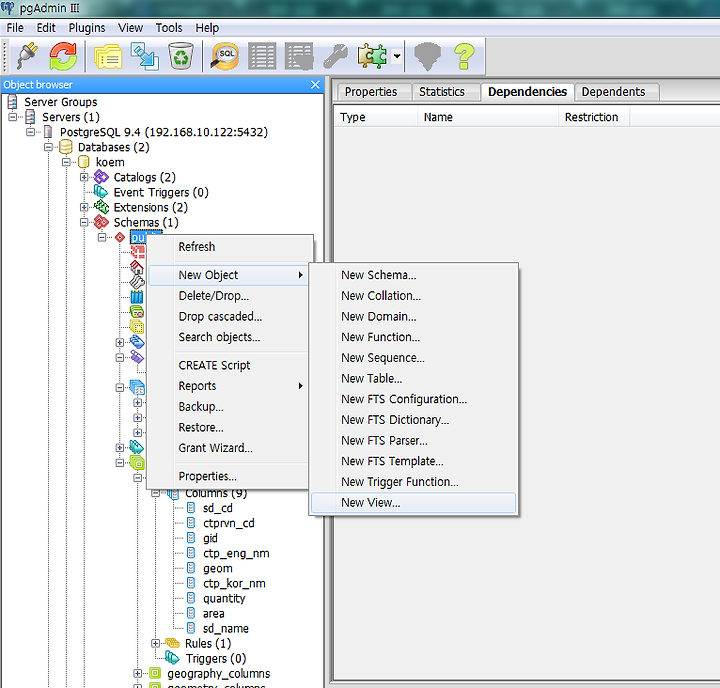Select the Dependencies tab
This screenshot has height=688, width=720.
(x=527, y=92)
